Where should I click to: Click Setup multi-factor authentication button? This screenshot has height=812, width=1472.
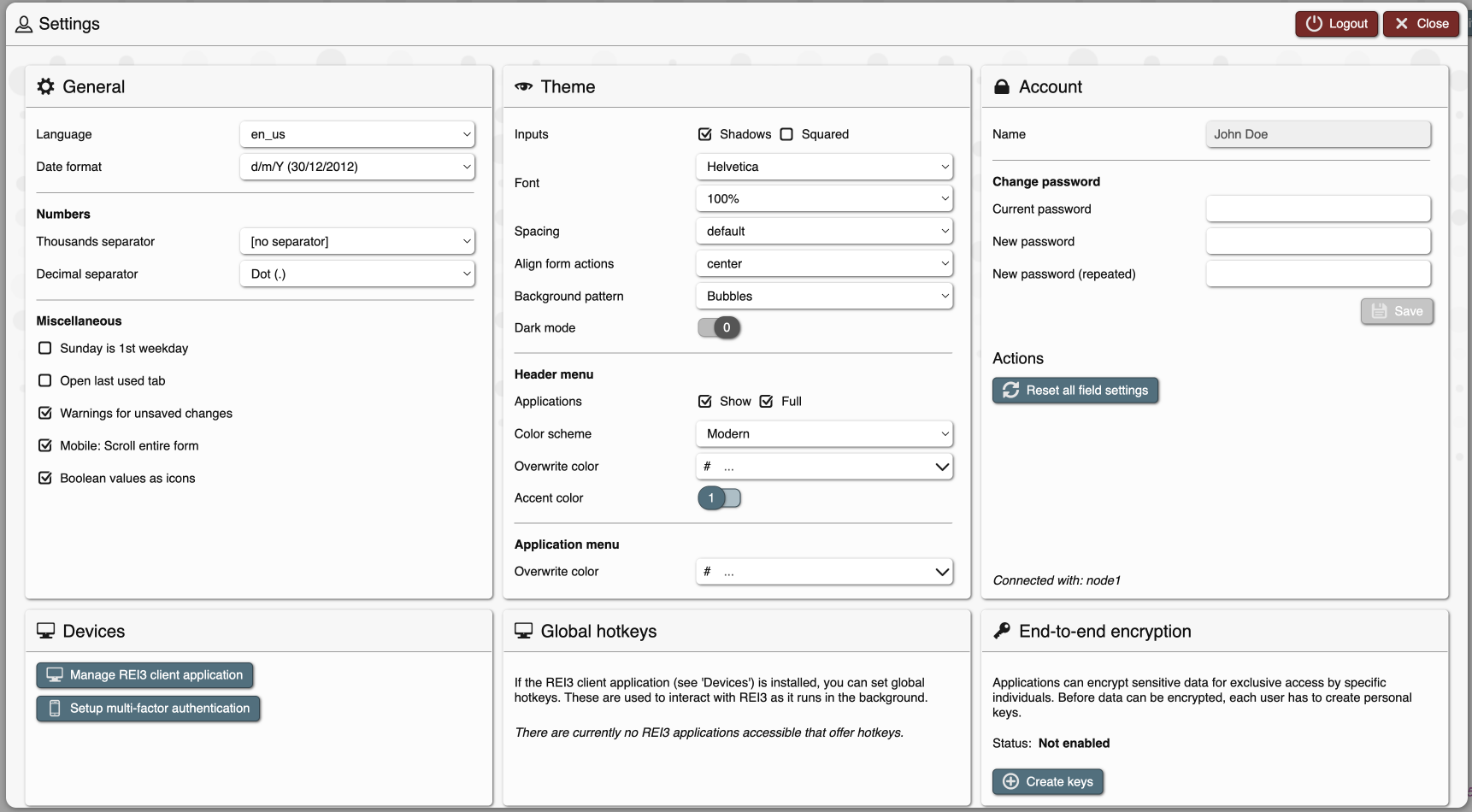tap(148, 709)
